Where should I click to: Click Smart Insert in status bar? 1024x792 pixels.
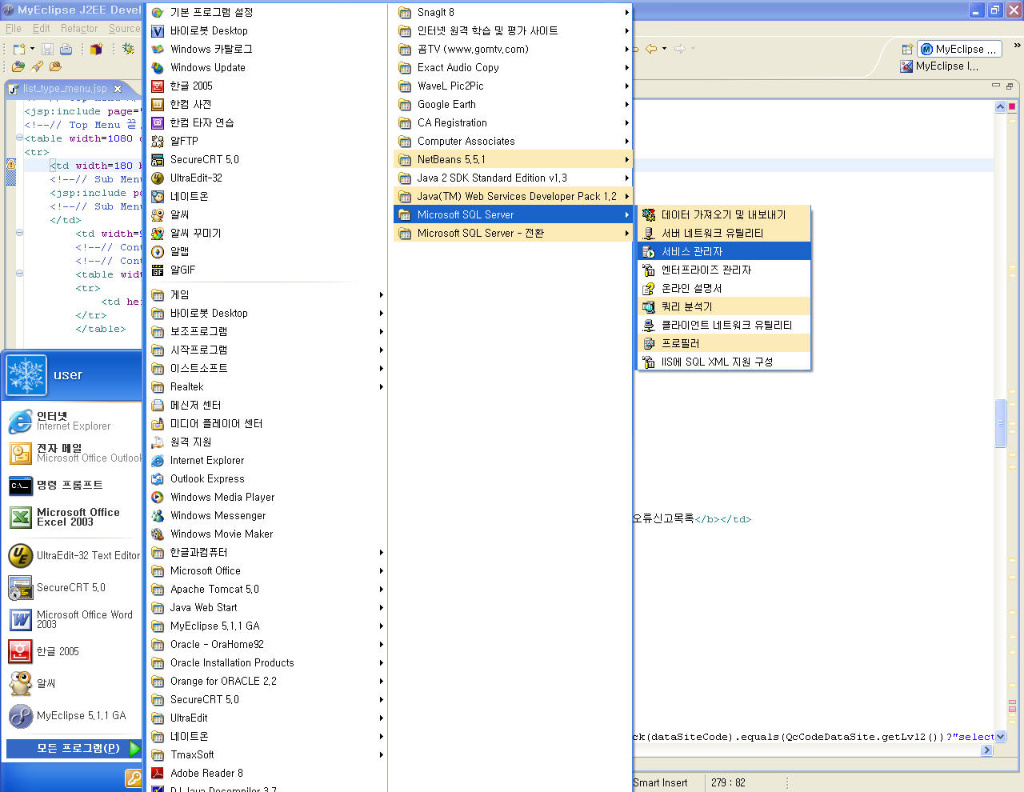(660, 782)
